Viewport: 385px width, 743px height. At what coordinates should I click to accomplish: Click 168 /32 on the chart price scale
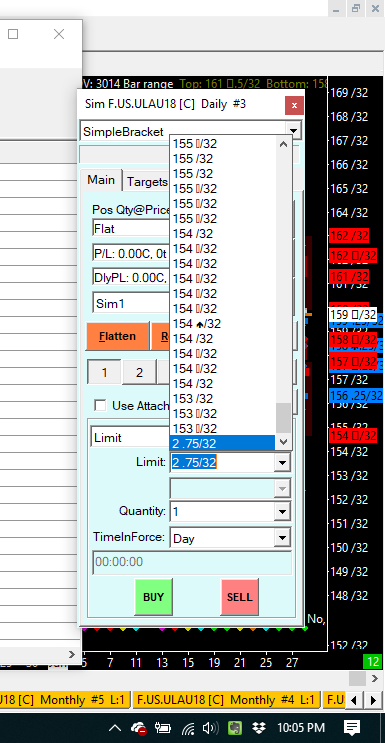tap(349, 117)
